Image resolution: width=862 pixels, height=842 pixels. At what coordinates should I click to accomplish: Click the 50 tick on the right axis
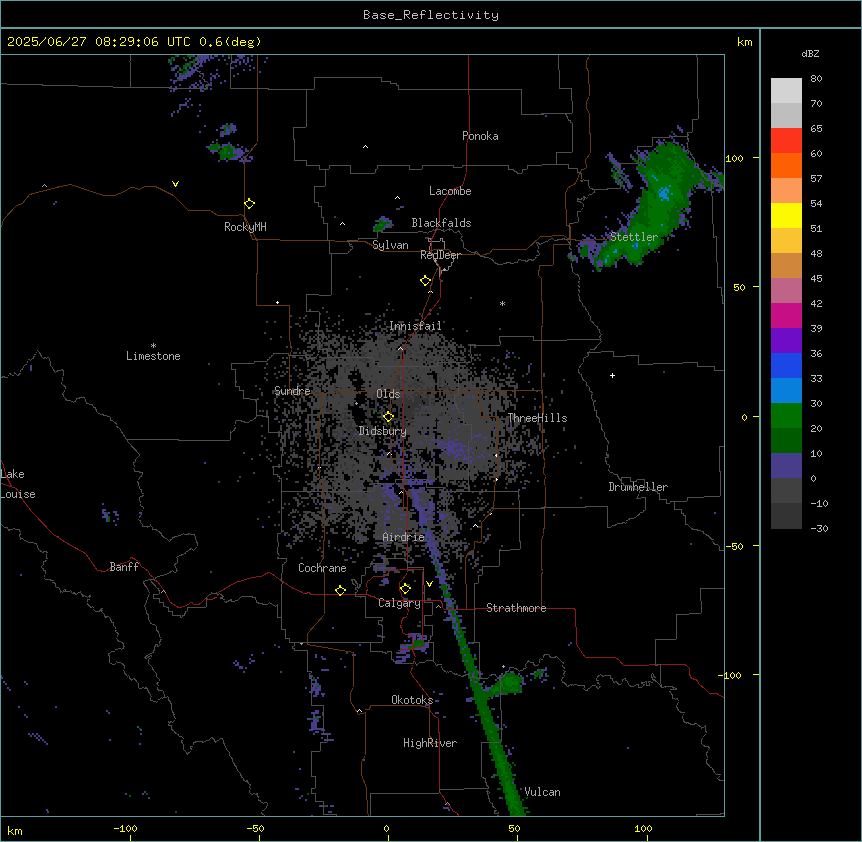click(739, 287)
